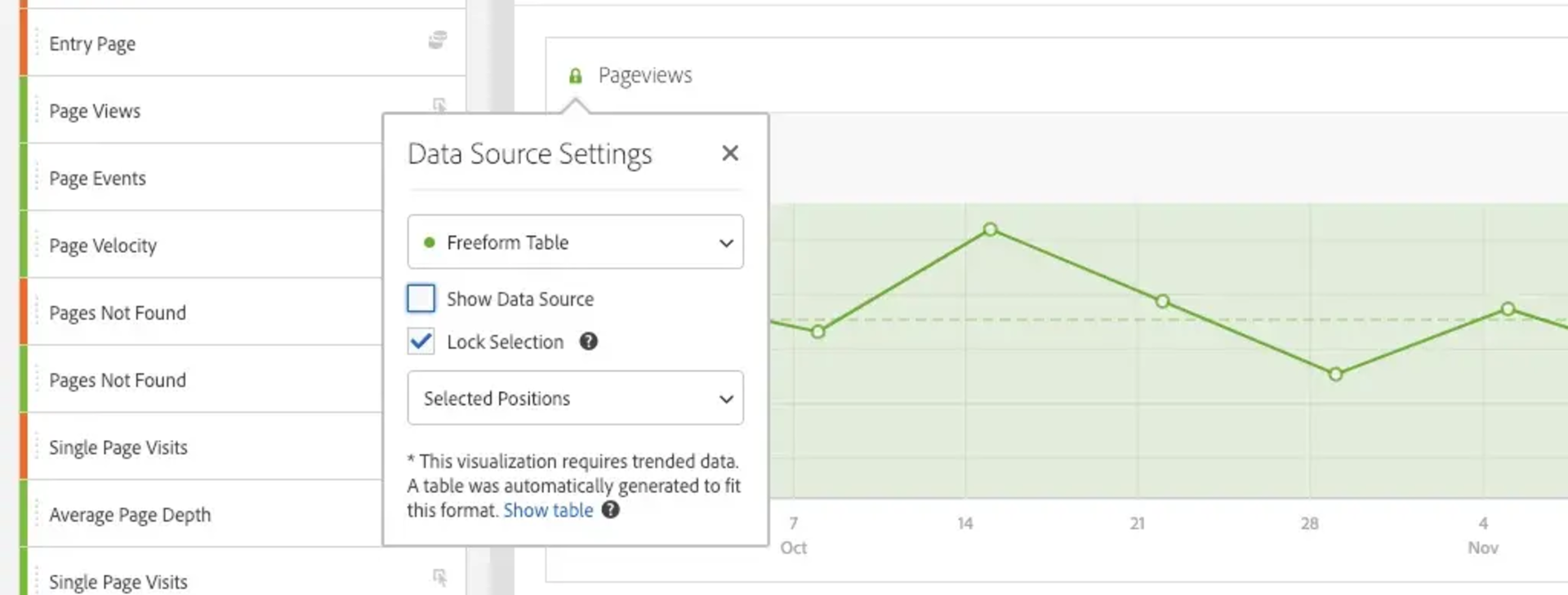Enable the Show Data Source checkbox
Screen dimensions: 1568x595
421,299
